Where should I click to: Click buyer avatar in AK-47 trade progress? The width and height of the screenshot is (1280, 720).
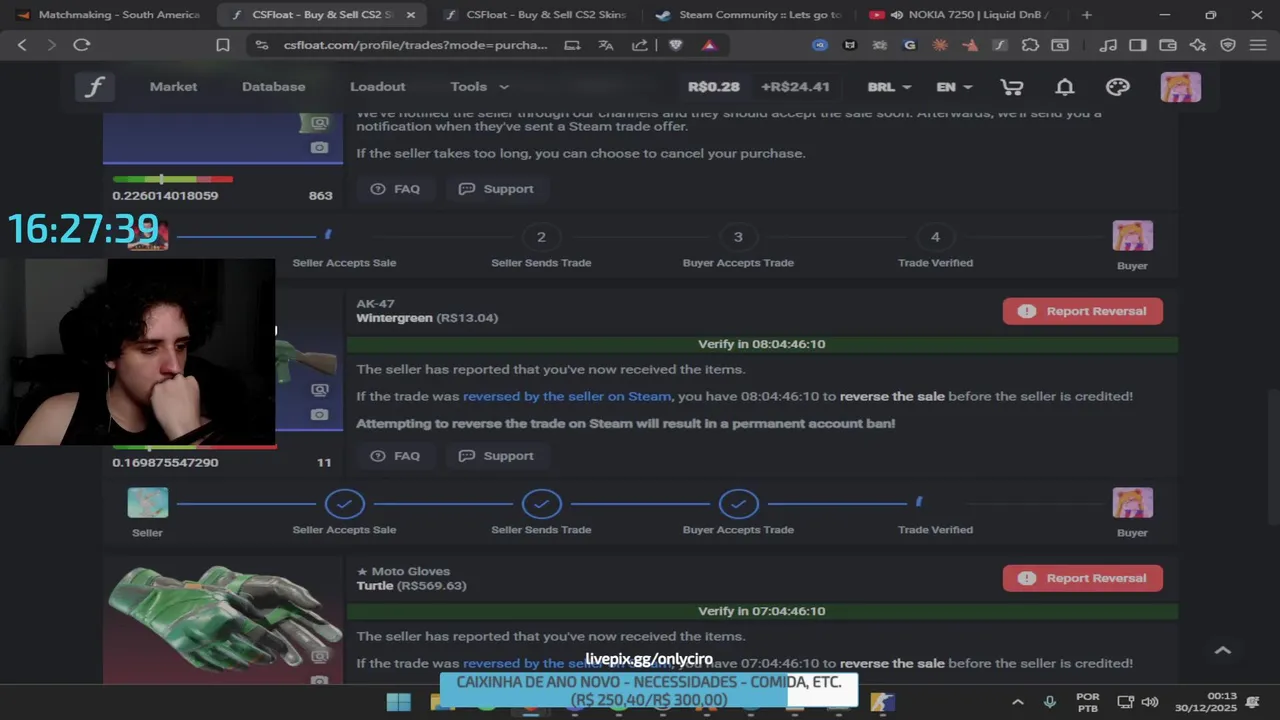point(1132,503)
